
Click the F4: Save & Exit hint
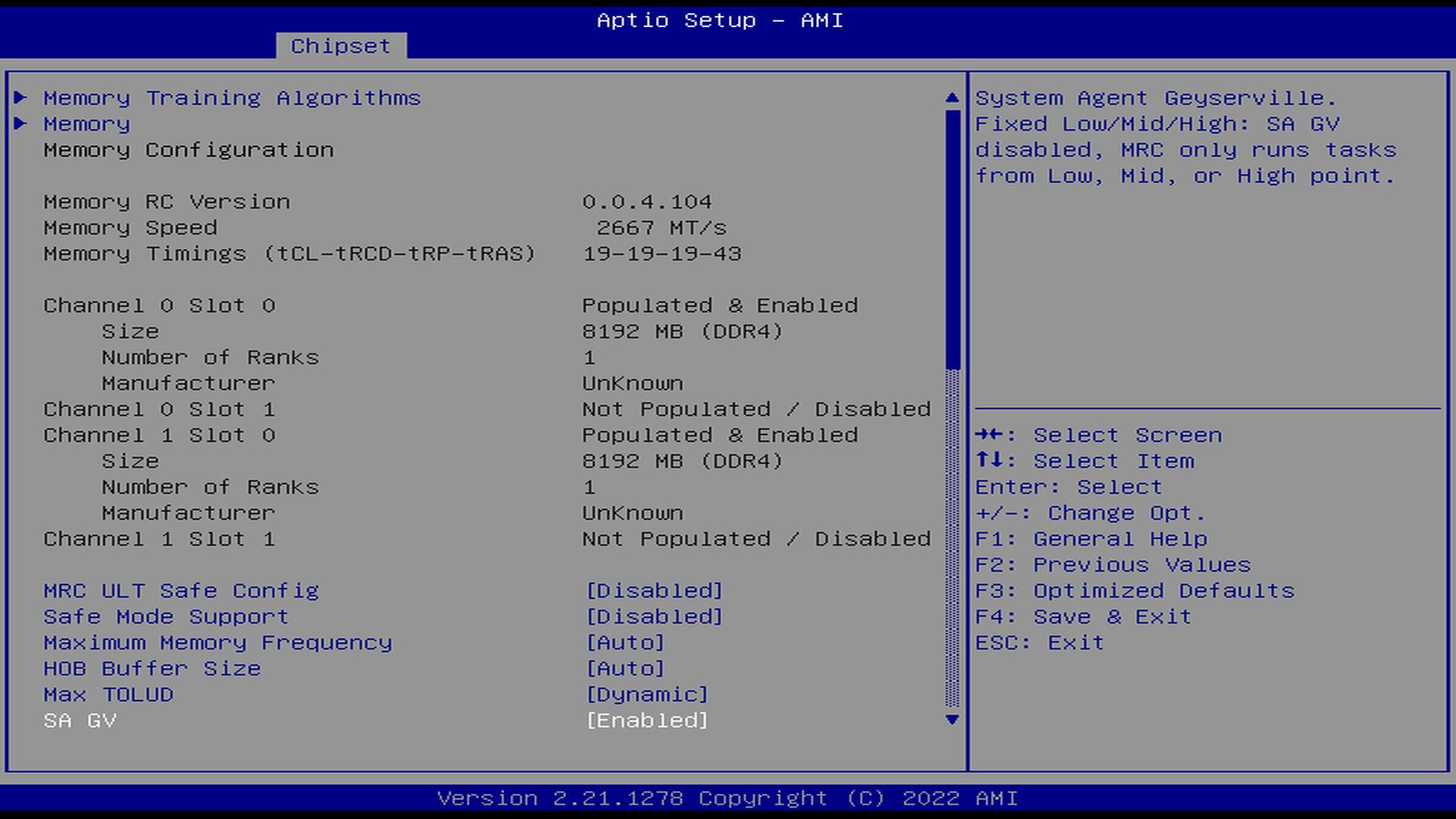point(1083,617)
